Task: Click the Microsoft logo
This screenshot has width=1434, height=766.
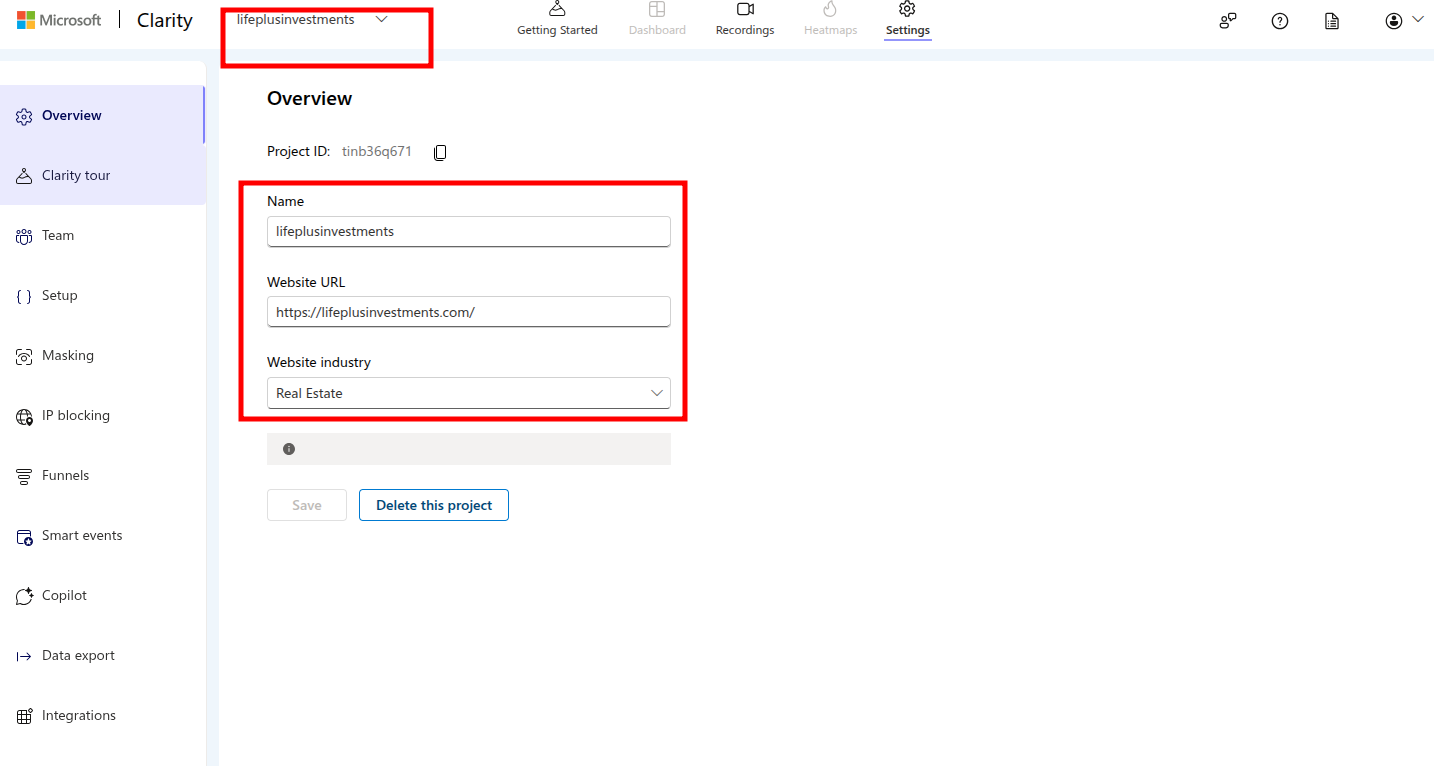Action: (59, 20)
